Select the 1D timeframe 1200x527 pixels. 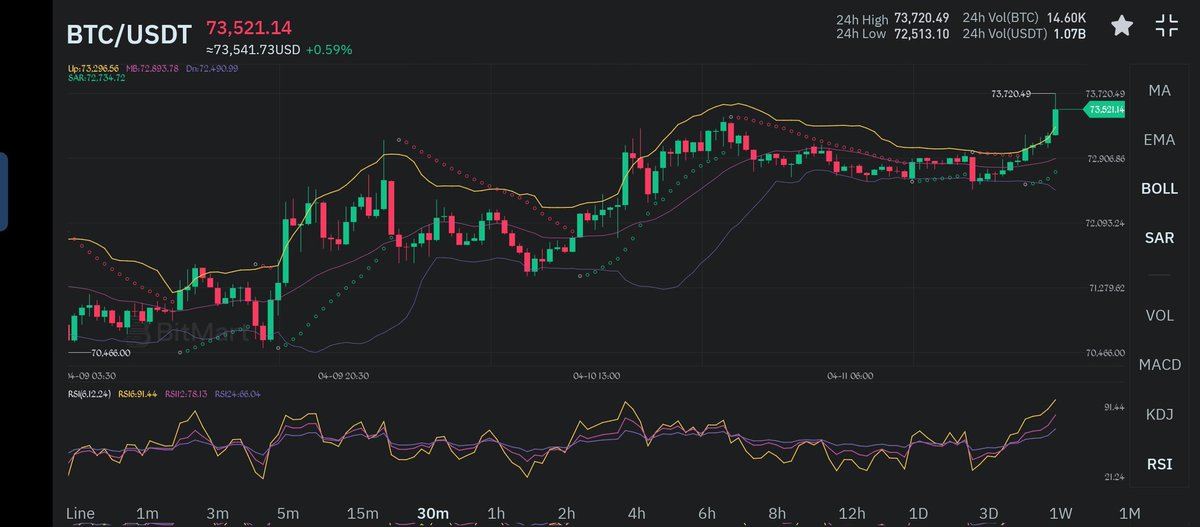pyautogui.click(x=918, y=513)
